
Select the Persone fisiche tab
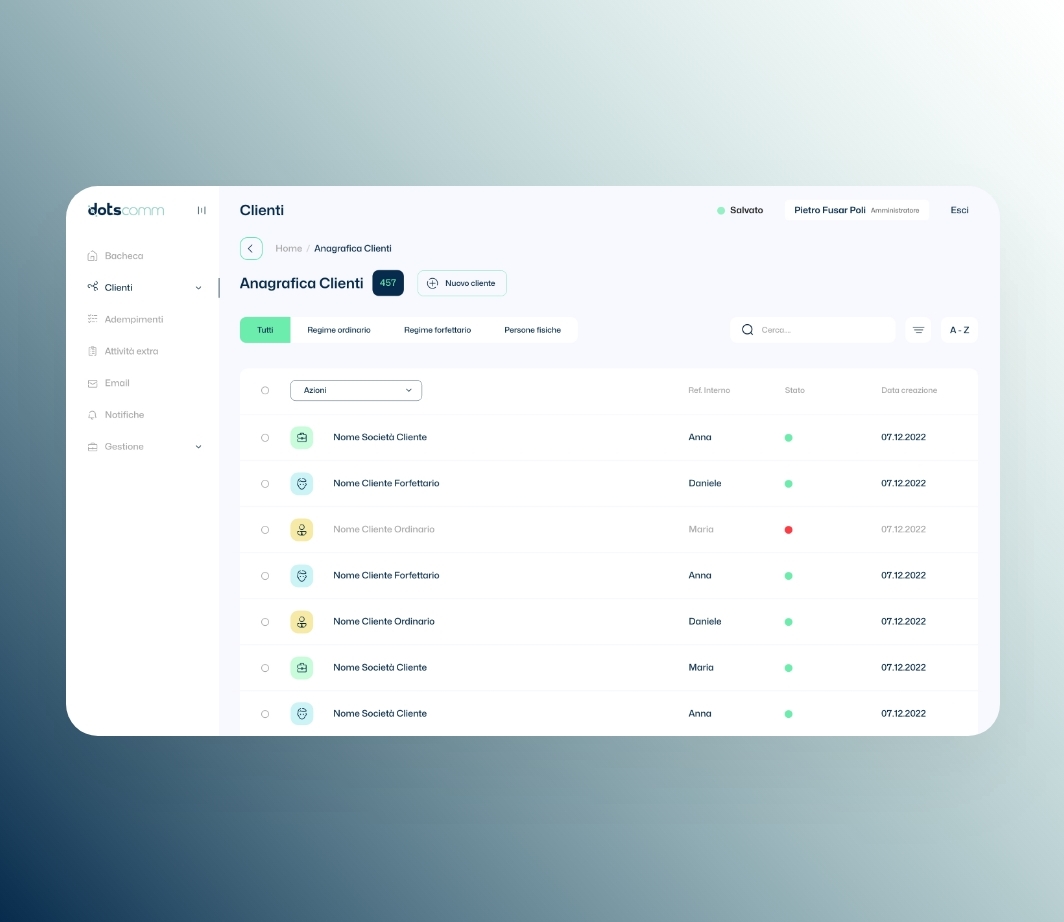tap(532, 330)
